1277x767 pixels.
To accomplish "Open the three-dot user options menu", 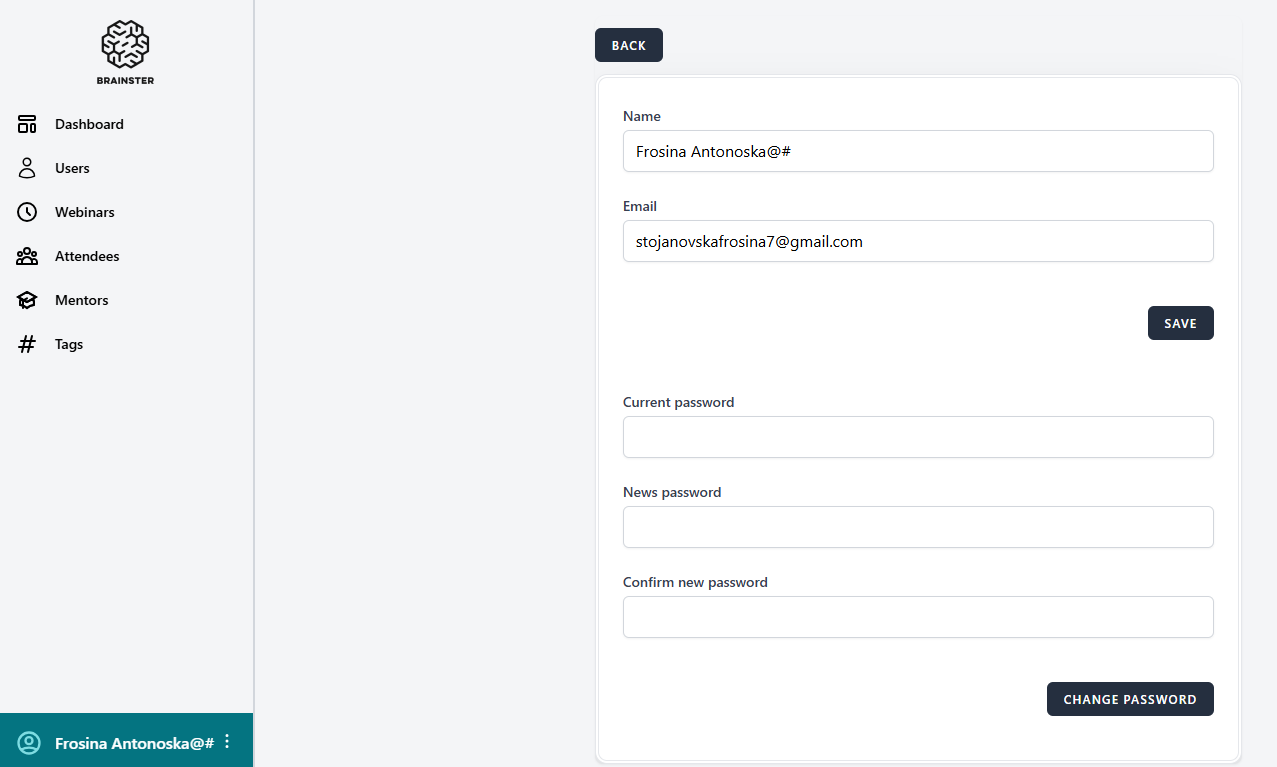I will pos(227,742).
